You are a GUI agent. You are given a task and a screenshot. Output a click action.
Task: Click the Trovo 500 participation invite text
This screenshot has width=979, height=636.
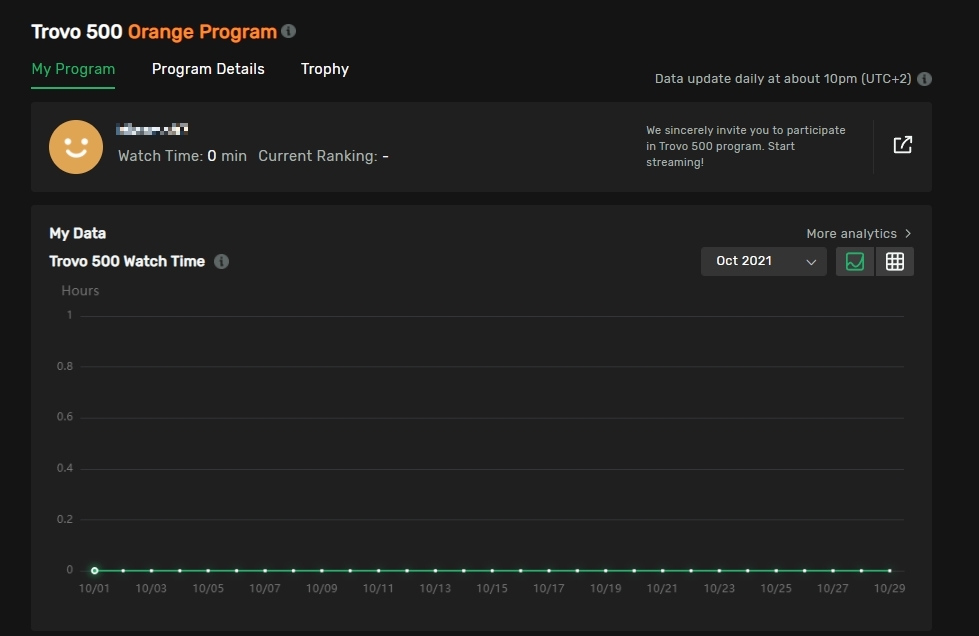(745, 146)
